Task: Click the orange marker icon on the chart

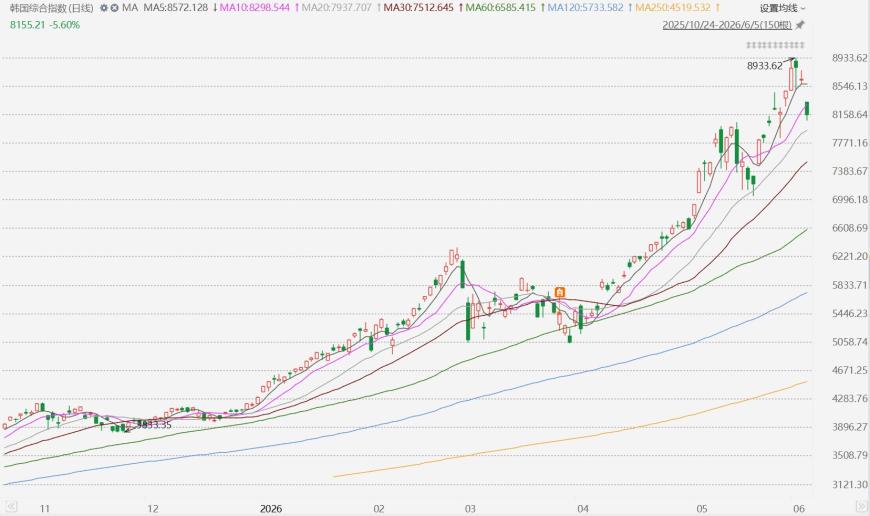Action: (x=560, y=292)
